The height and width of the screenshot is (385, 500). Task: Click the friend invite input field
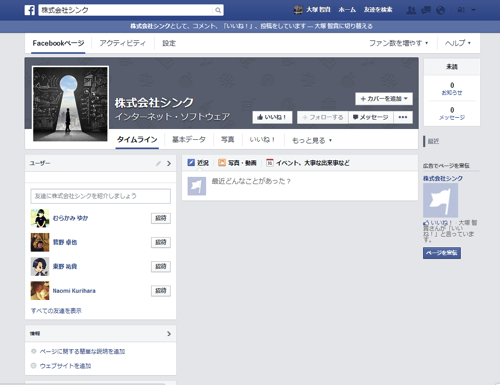(x=101, y=196)
